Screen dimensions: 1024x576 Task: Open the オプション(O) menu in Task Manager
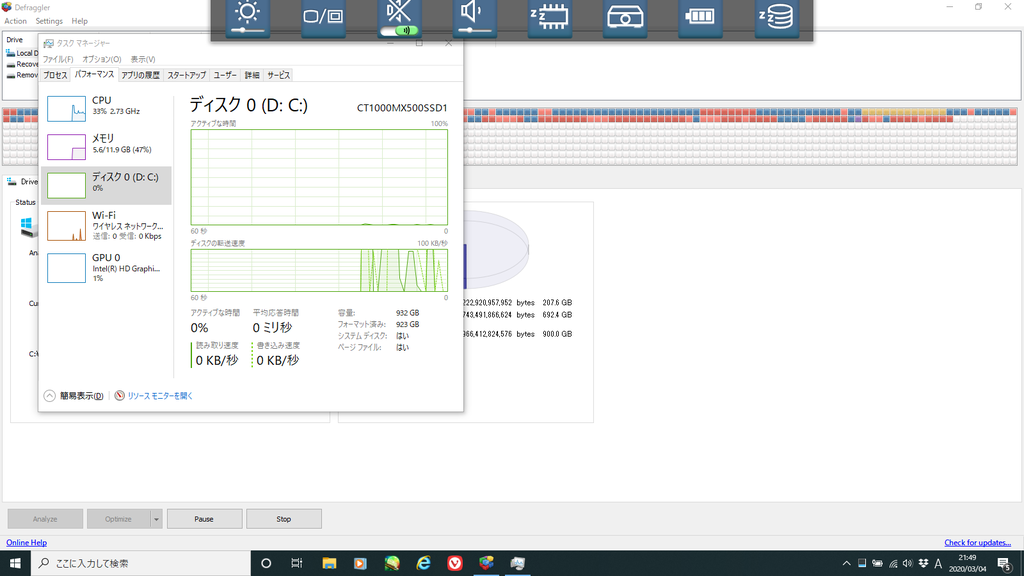[x=102, y=60]
